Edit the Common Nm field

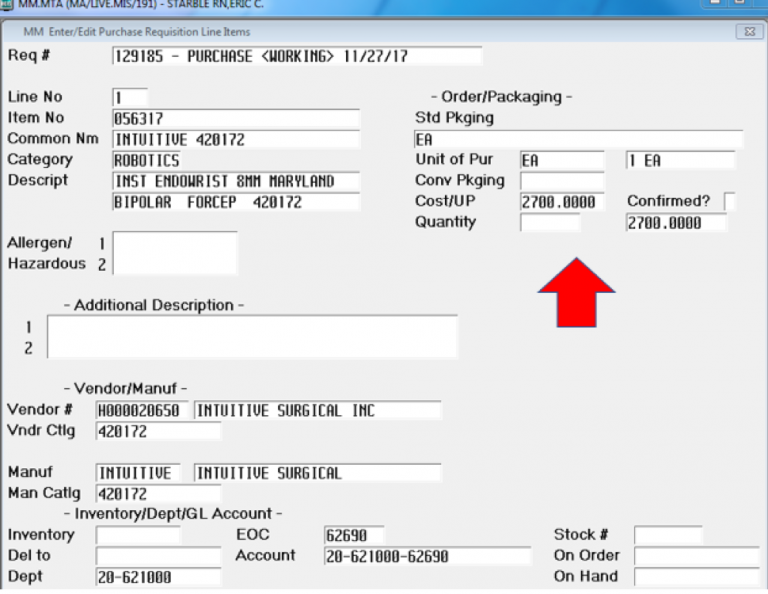[236, 140]
